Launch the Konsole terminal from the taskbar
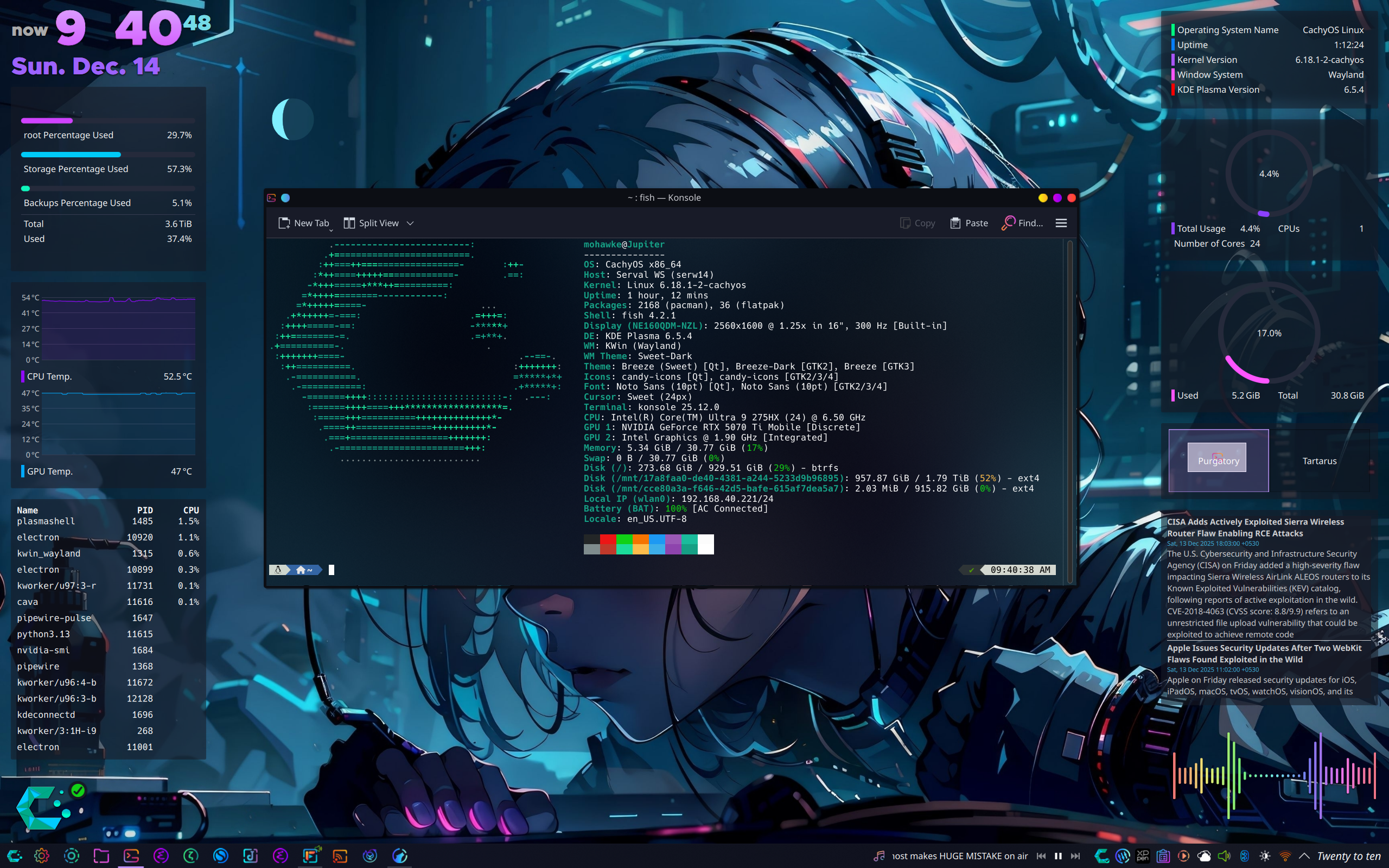1389x868 pixels. point(131,856)
